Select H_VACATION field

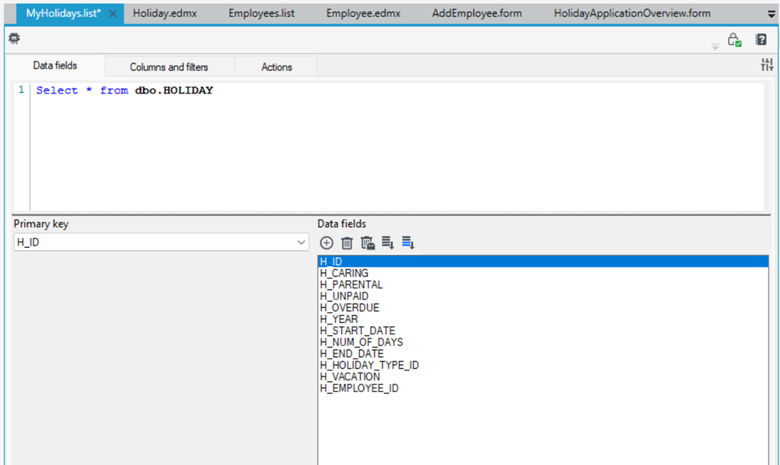tap(543, 376)
